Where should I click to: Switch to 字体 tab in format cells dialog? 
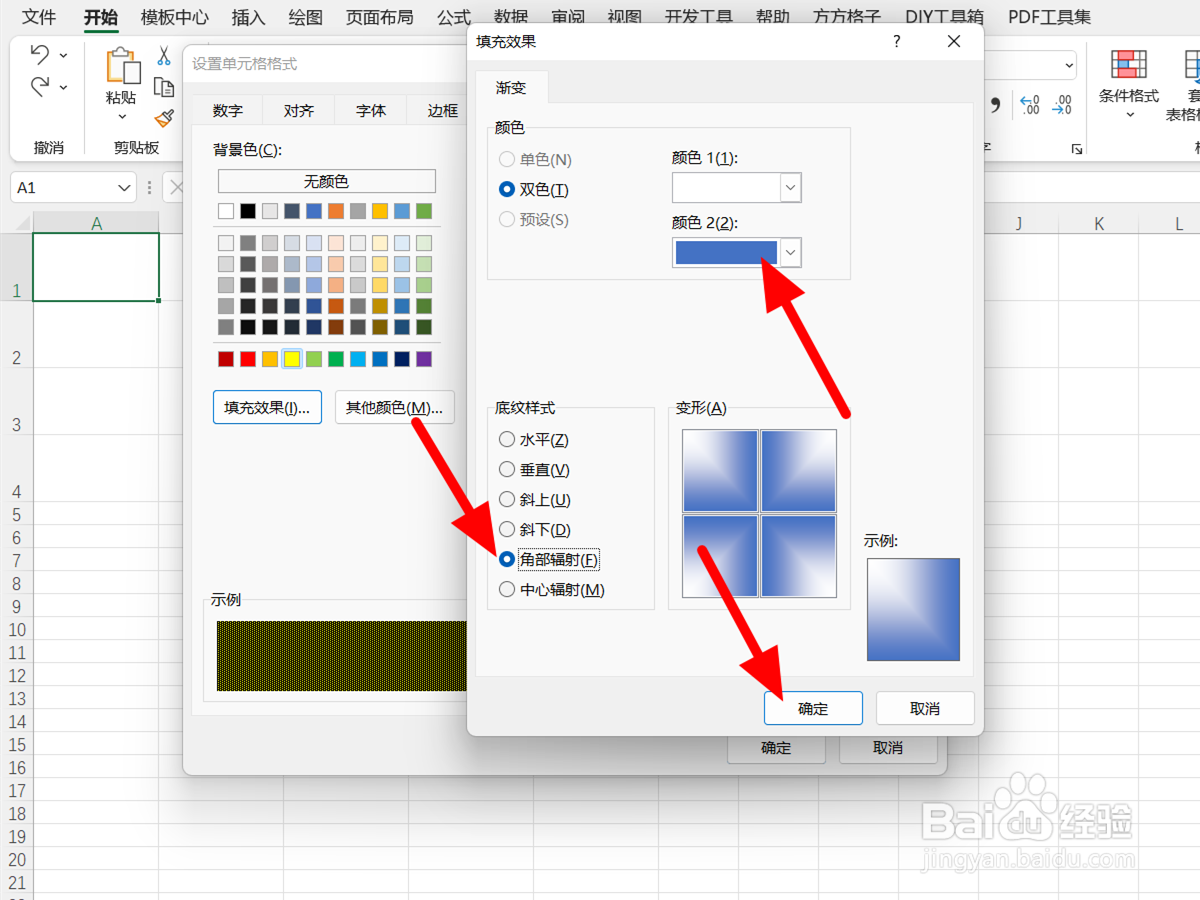tap(371, 111)
